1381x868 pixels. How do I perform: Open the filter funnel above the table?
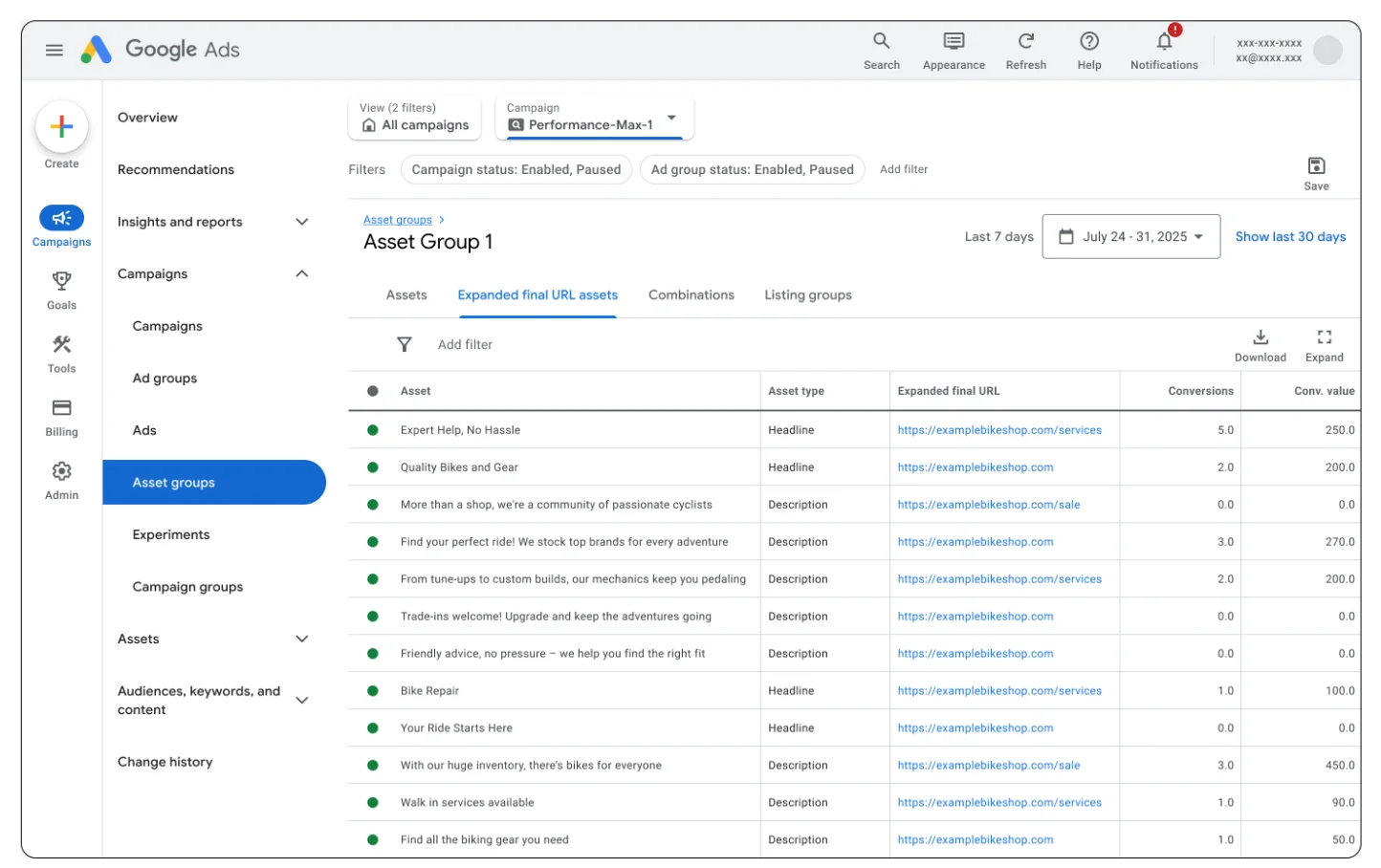(405, 344)
